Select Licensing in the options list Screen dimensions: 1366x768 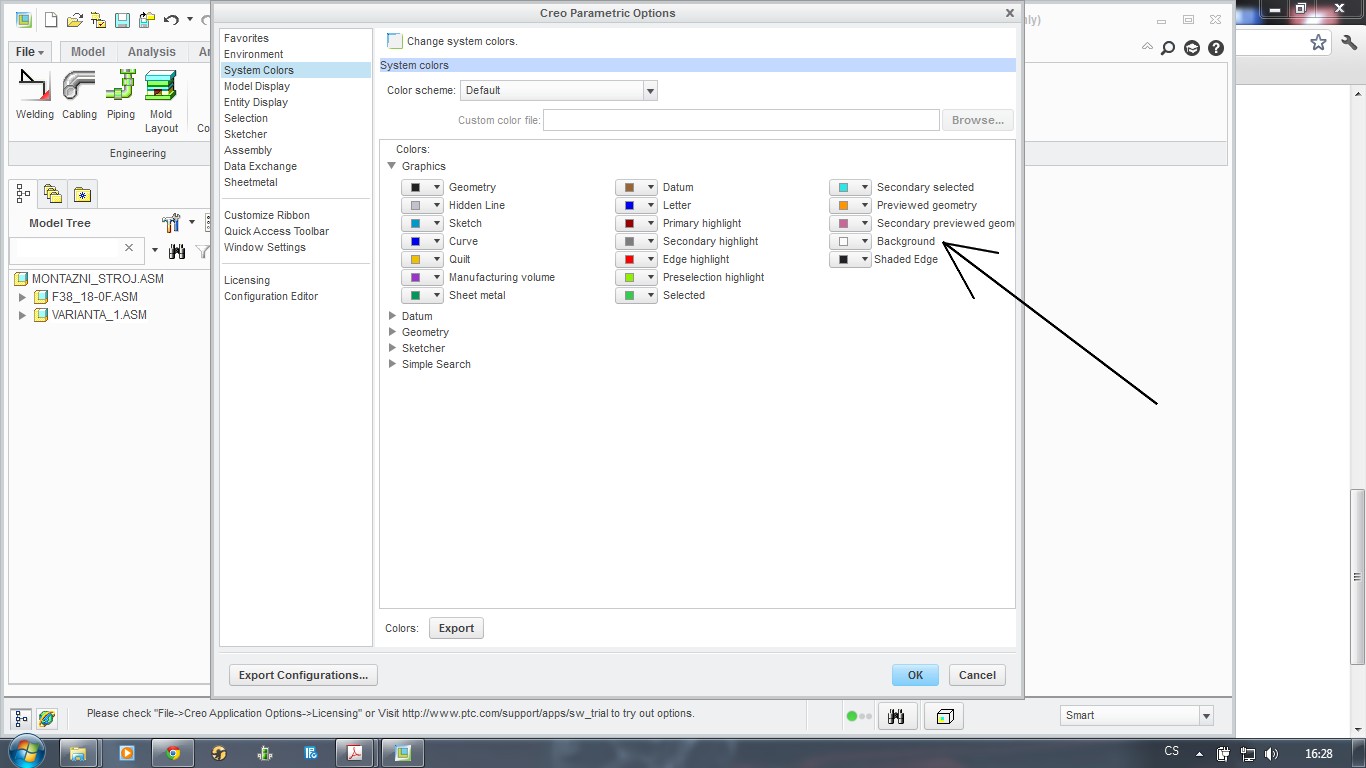[x=247, y=280]
